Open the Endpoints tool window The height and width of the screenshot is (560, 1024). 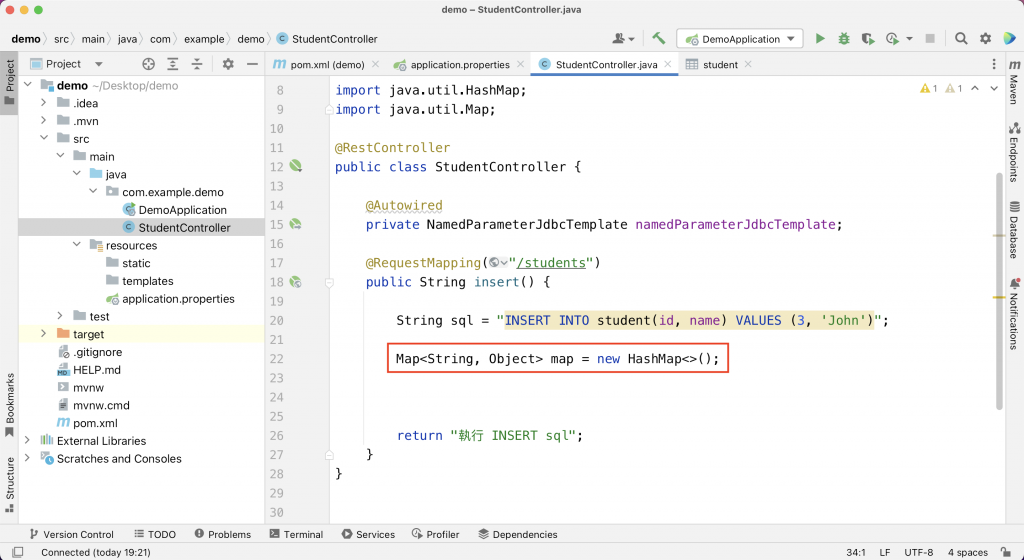[1014, 151]
